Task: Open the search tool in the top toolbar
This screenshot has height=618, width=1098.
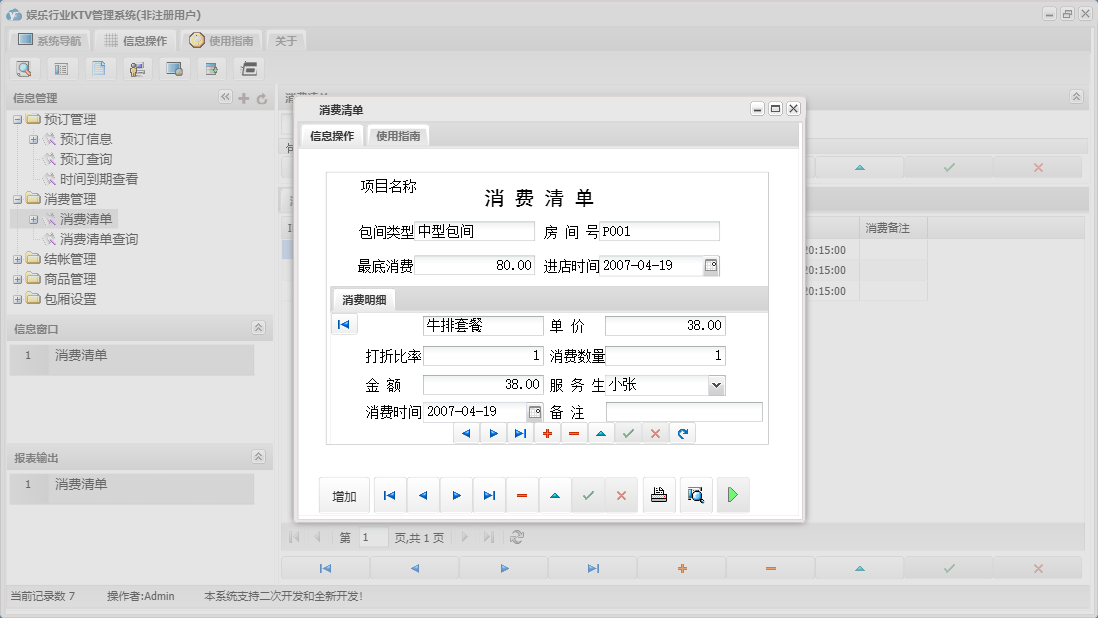Action: click(x=24, y=68)
